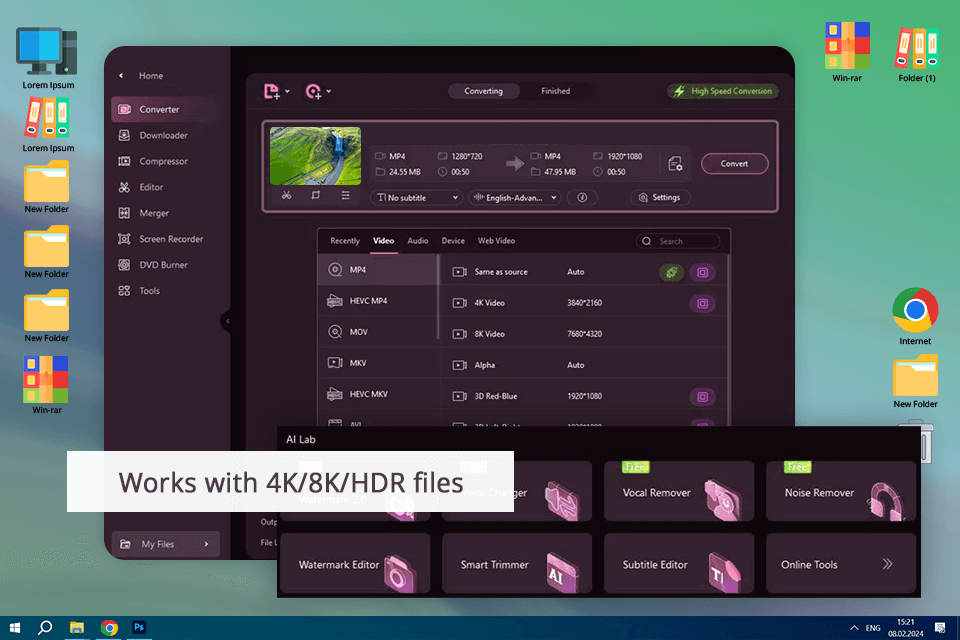Expand the My Files entry
The width and height of the screenshot is (960, 640).
[x=165, y=544]
